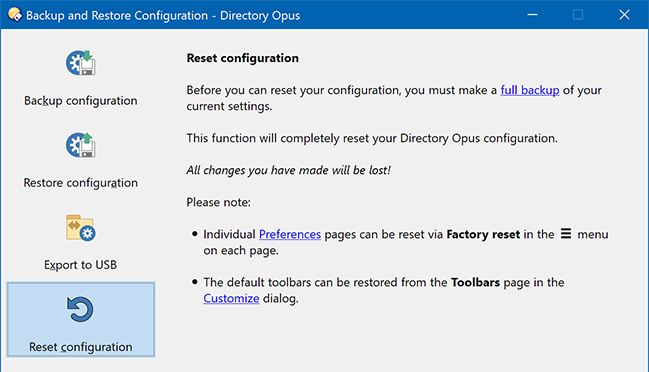Click the Reset configuration heading text
This screenshot has width=649, height=372.
pos(243,58)
